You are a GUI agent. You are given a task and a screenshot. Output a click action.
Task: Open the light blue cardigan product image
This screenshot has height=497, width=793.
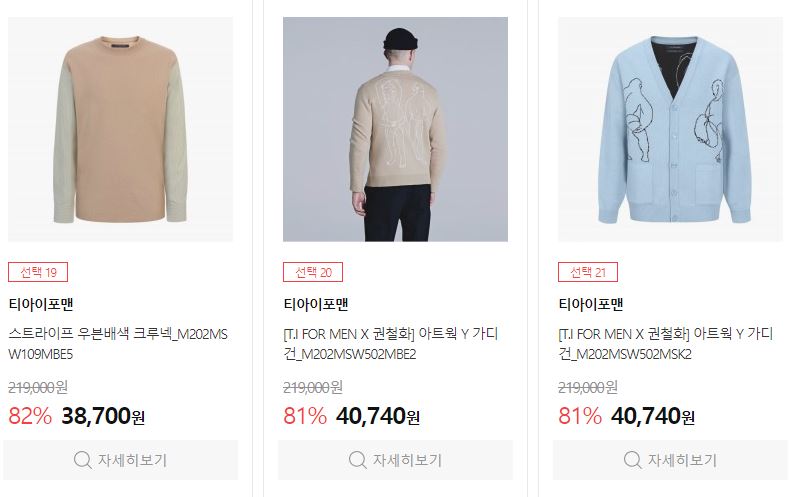pos(671,129)
